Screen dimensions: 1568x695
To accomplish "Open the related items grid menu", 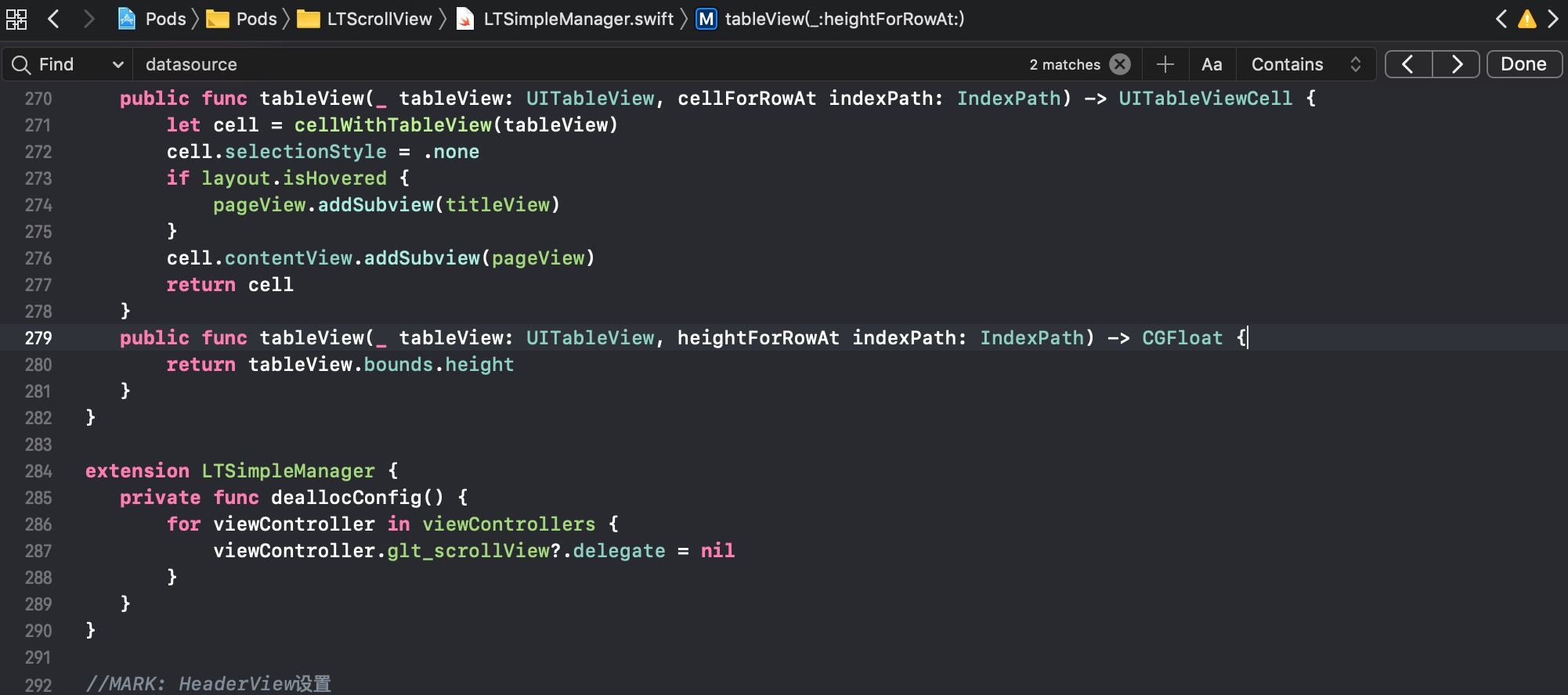I will 16,19.
